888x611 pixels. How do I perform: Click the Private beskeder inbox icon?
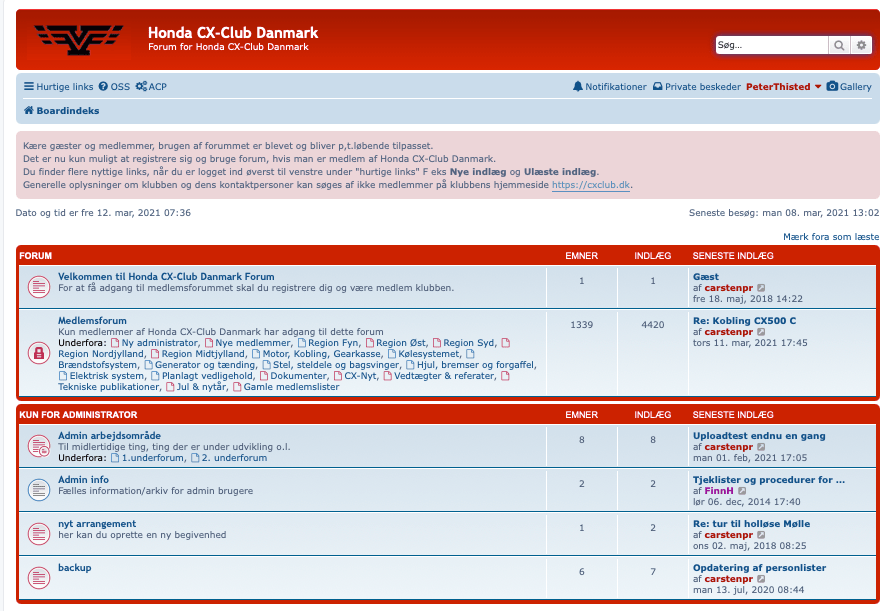pos(658,87)
